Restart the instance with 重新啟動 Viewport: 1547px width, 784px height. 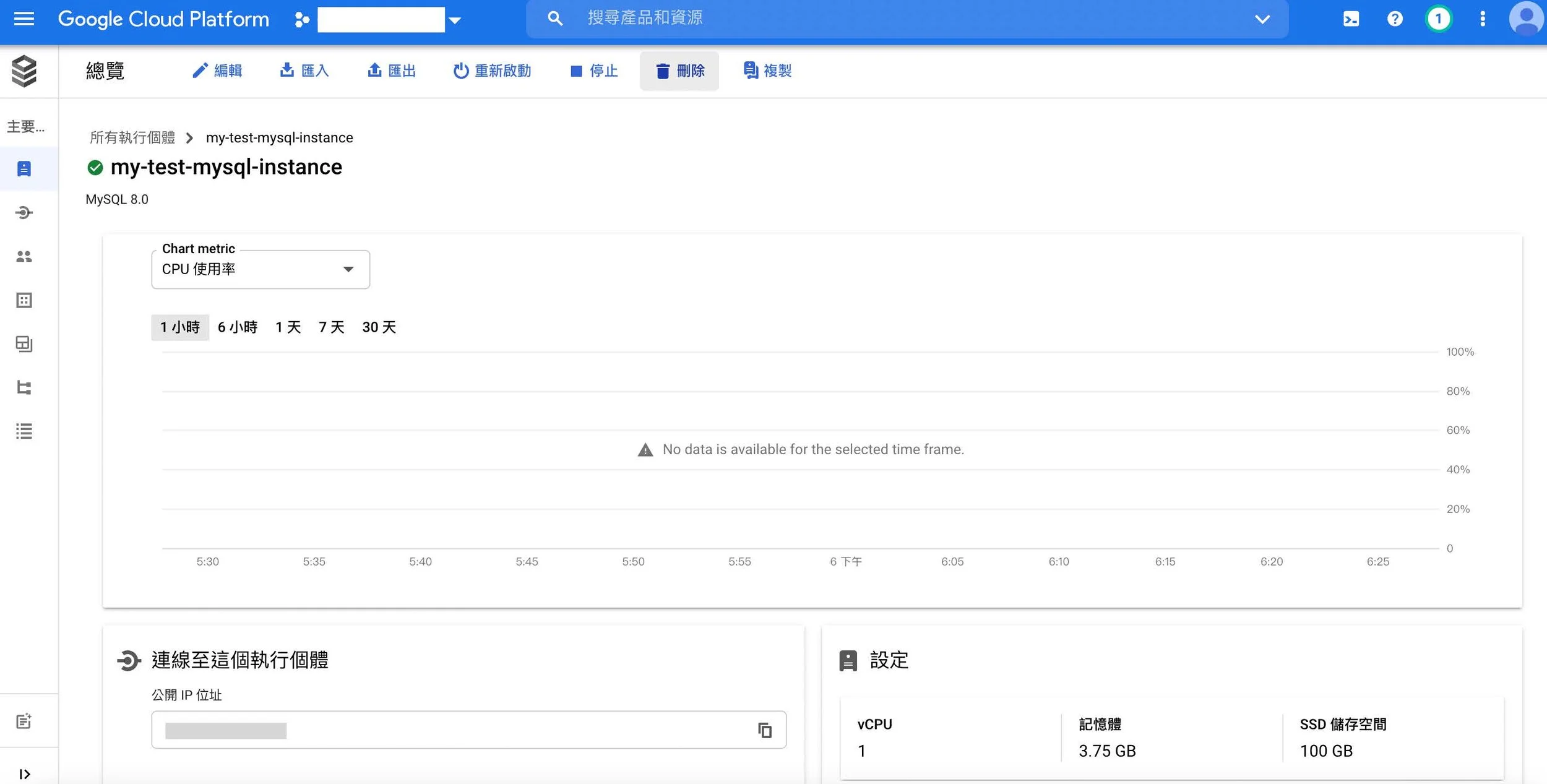(x=493, y=71)
